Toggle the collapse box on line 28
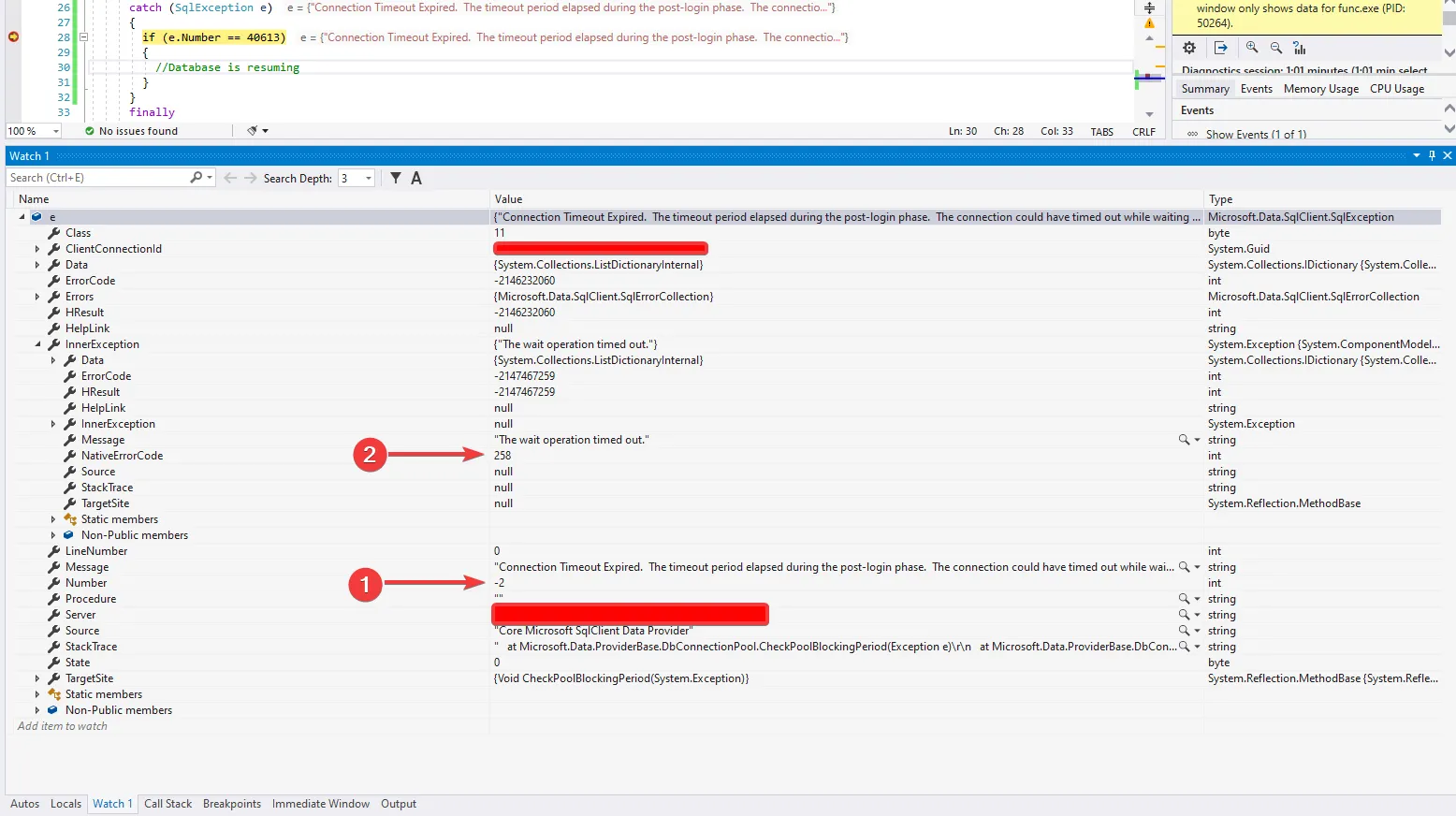The width and height of the screenshot is (1456, 816). (x=82, y=37)
